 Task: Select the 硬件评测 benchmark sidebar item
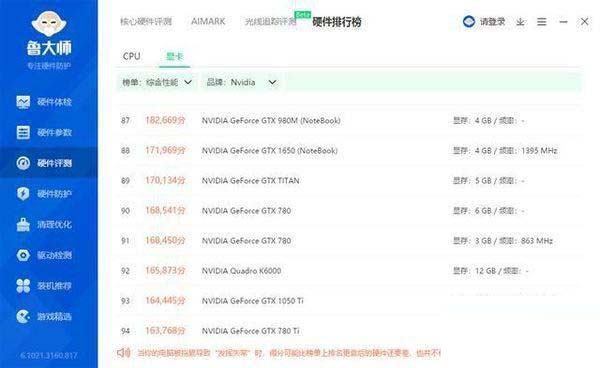click(x=44, y=163)
